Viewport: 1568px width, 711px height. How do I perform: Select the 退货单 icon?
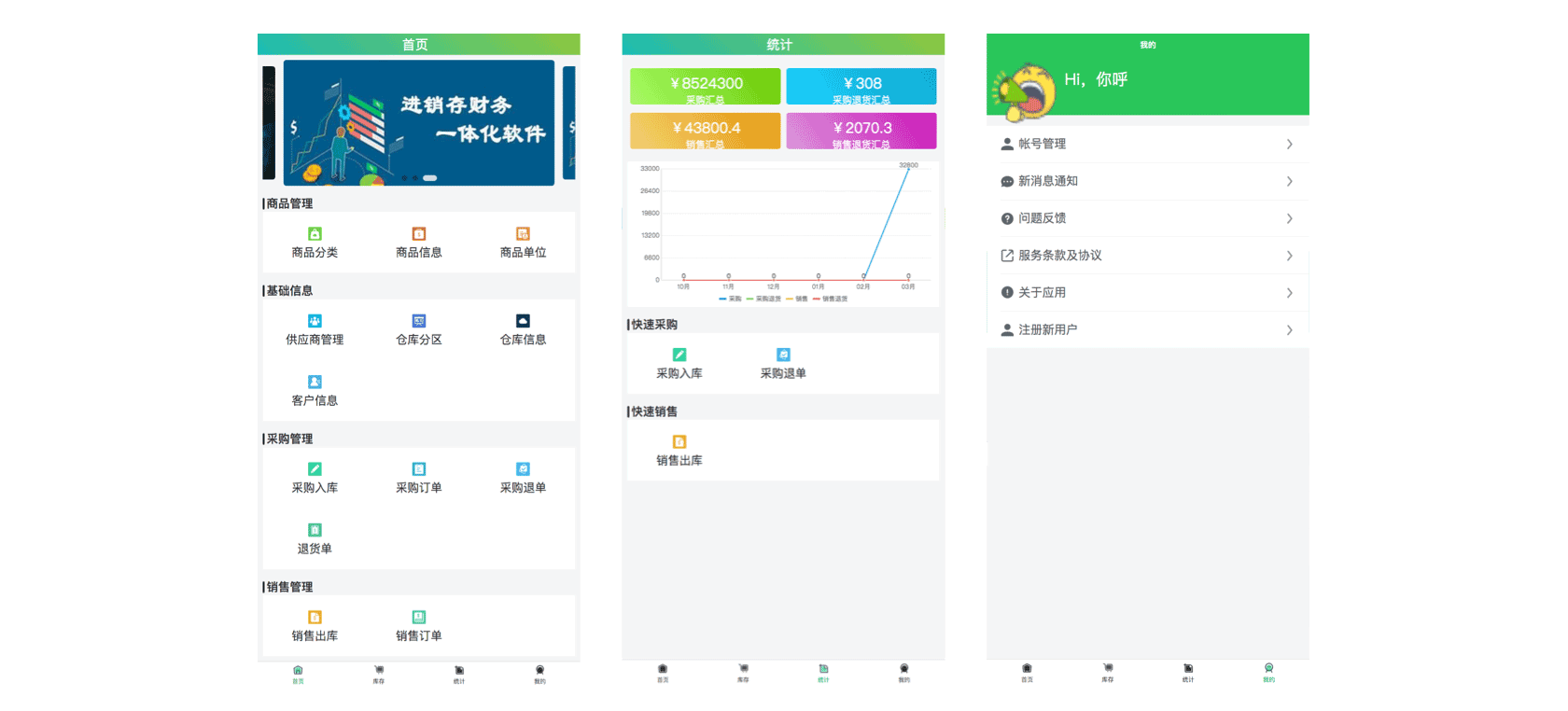pyautogui.click(x=315, y=538)
